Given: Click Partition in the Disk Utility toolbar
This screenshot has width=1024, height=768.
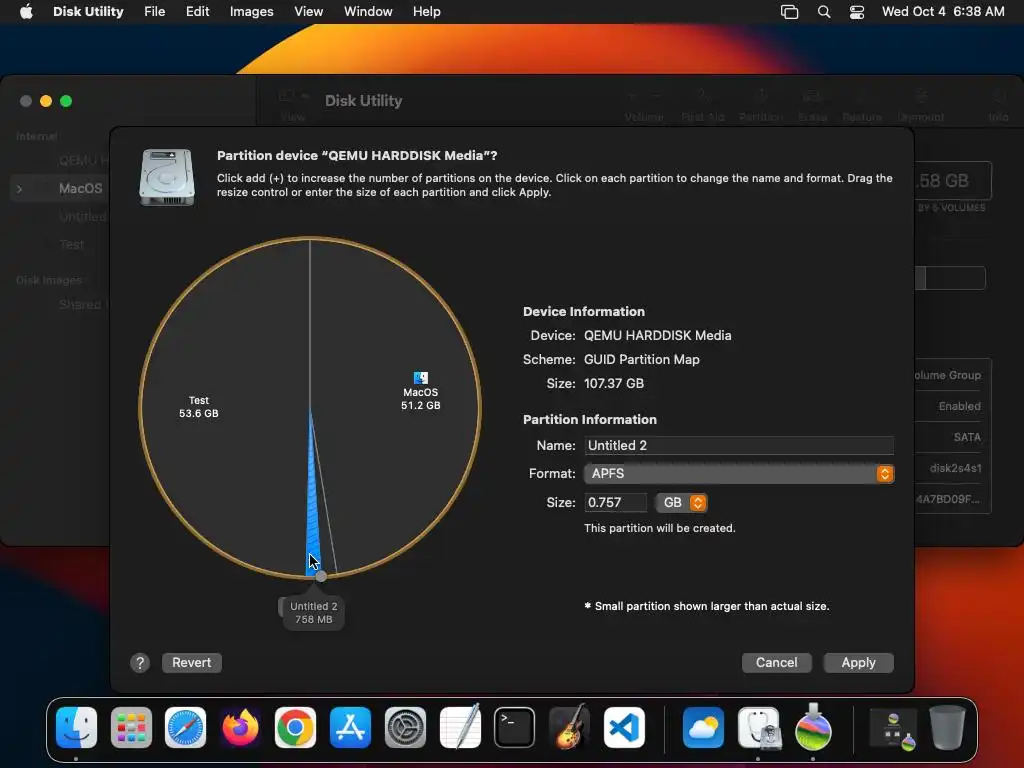Looking at the screenshot, I should [x=761, y=106].
